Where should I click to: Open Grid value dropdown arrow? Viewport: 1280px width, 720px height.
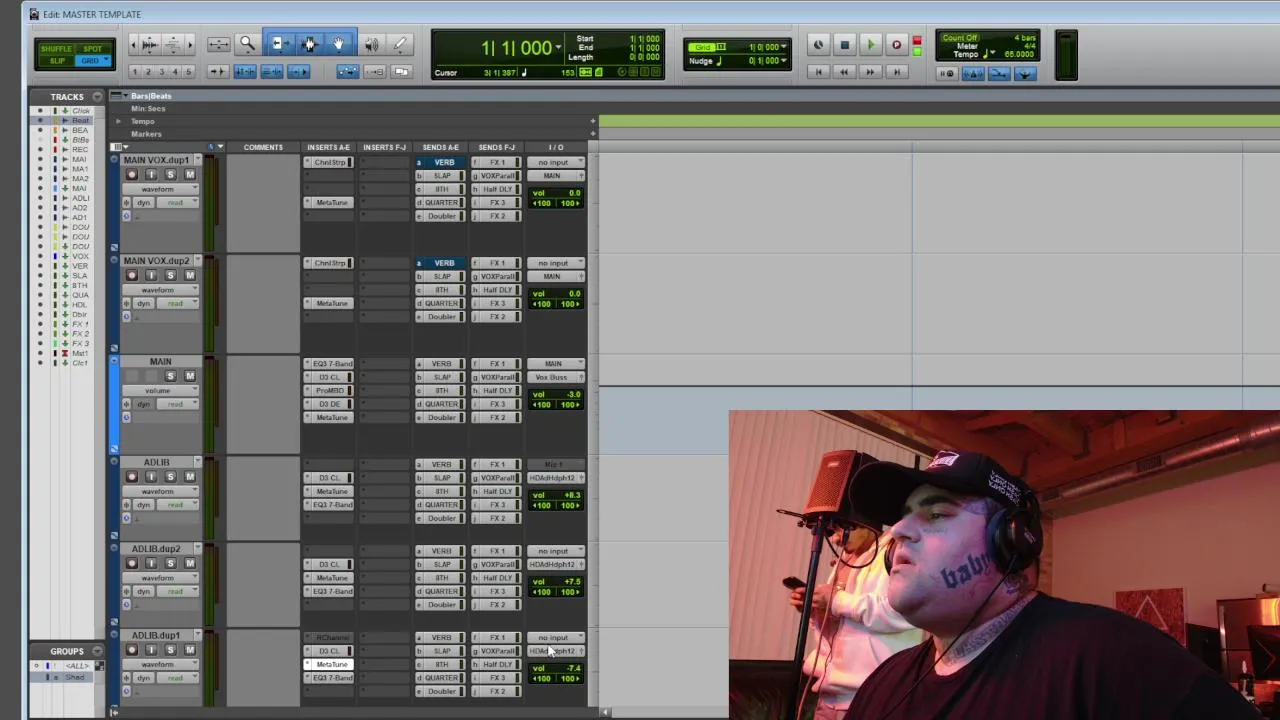[783, 47]
